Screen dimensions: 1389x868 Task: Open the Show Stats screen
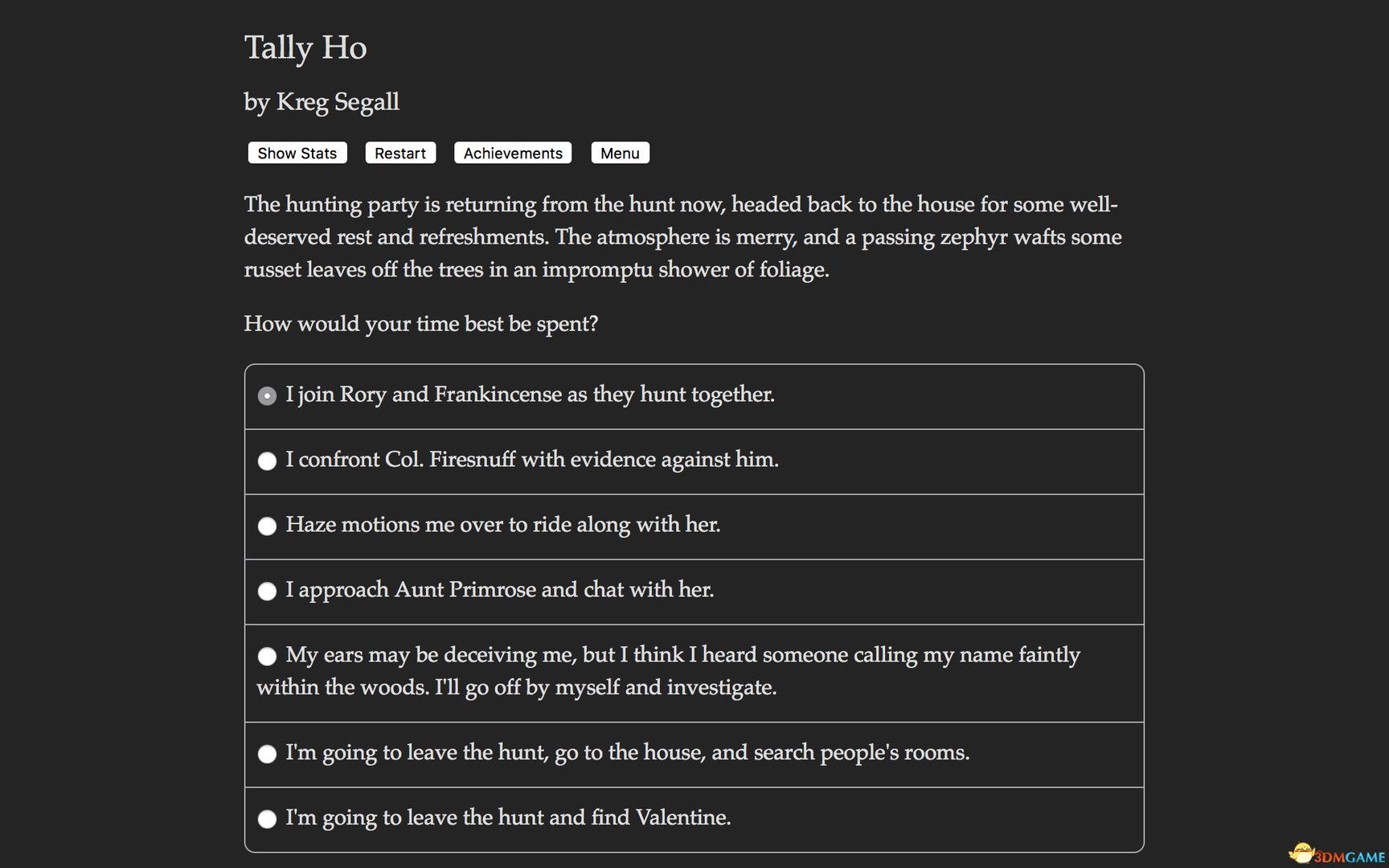point(297,153)
